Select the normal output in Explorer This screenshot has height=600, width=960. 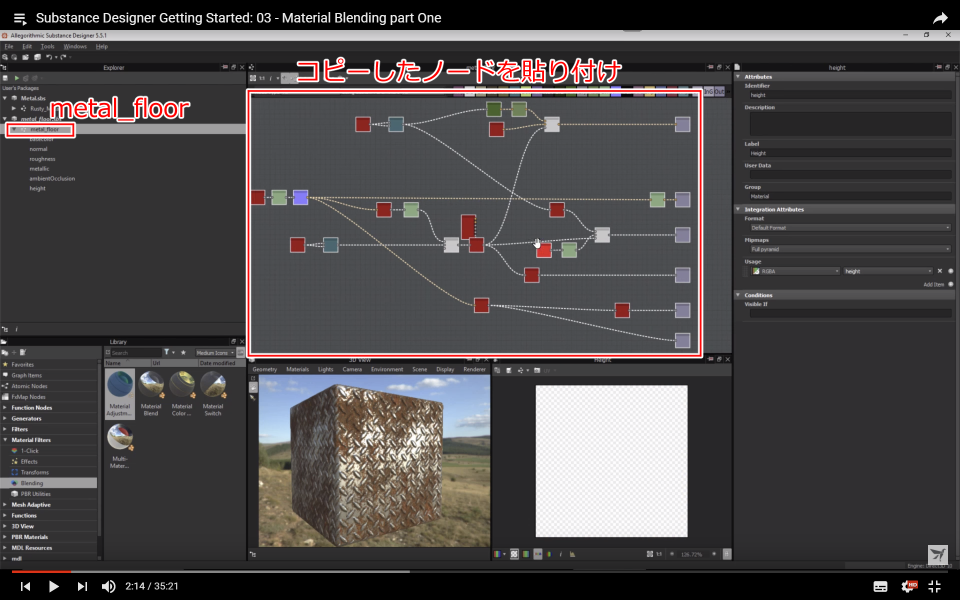(x=38, y=149)
